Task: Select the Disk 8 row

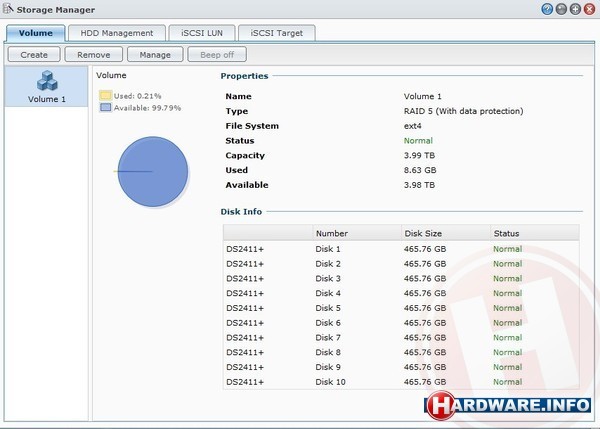Action: (x=401, y=352)
